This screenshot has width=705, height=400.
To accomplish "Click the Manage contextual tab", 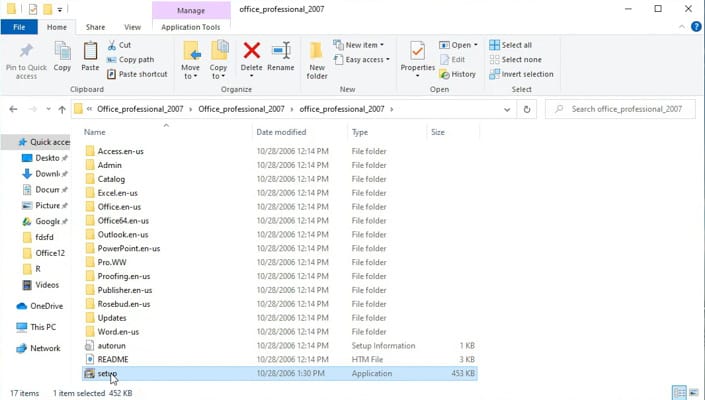I will (191, 10).
